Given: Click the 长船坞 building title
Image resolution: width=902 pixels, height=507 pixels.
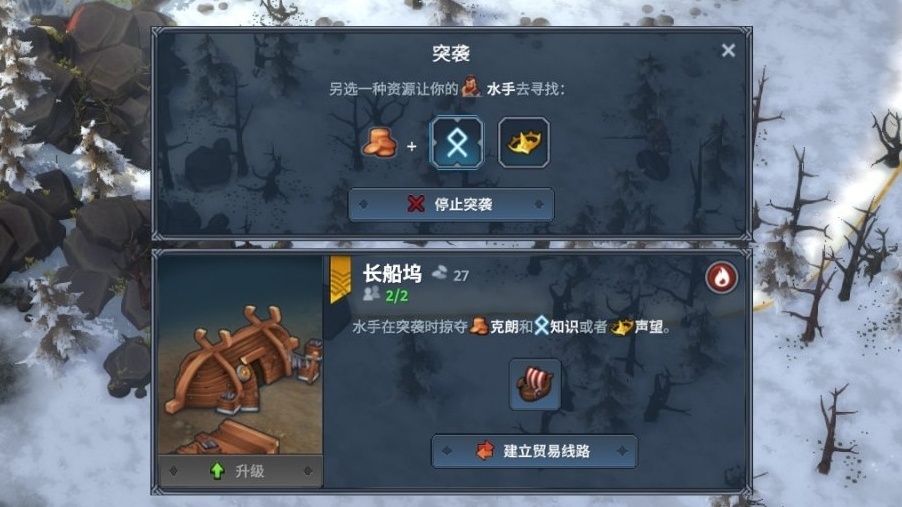Looking at the screenshot, I should point(392,274).
